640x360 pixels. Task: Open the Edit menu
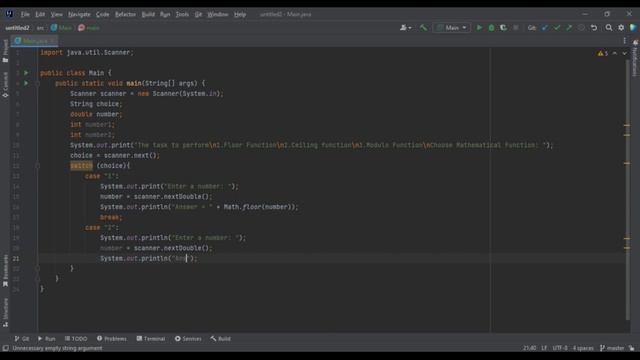[40, 14]
